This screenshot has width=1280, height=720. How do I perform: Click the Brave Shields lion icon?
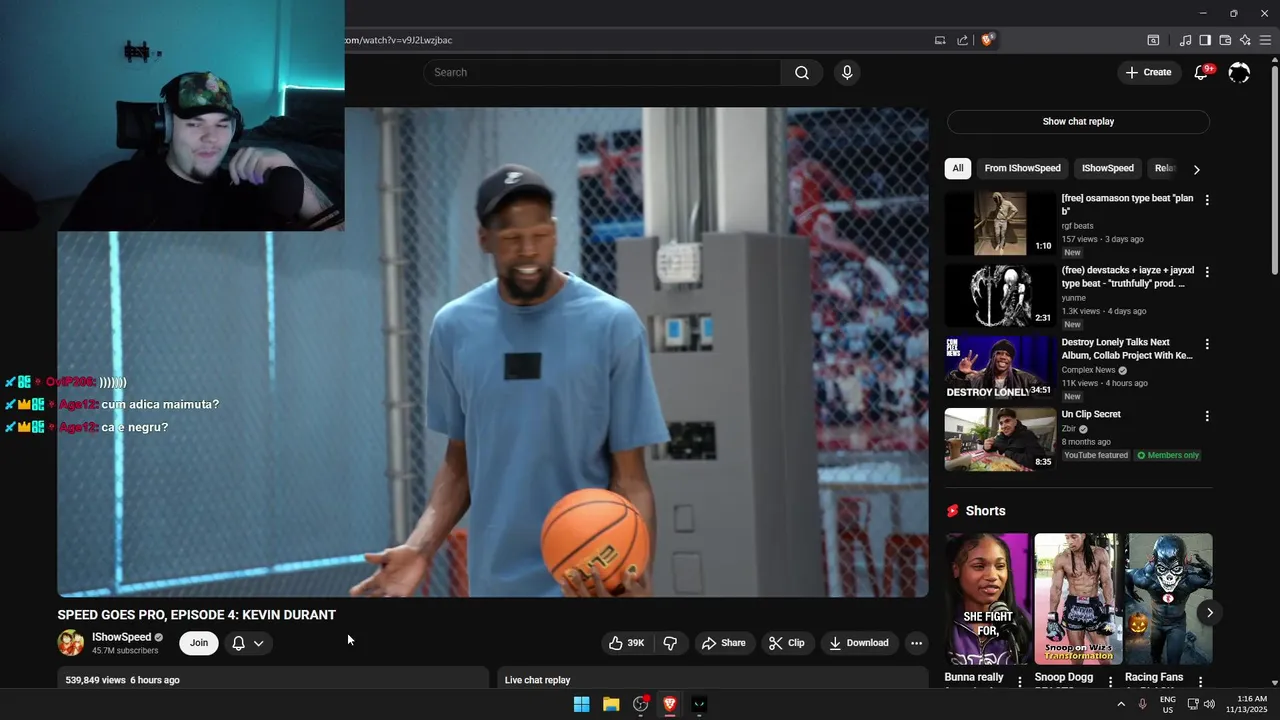click(987, 40)
